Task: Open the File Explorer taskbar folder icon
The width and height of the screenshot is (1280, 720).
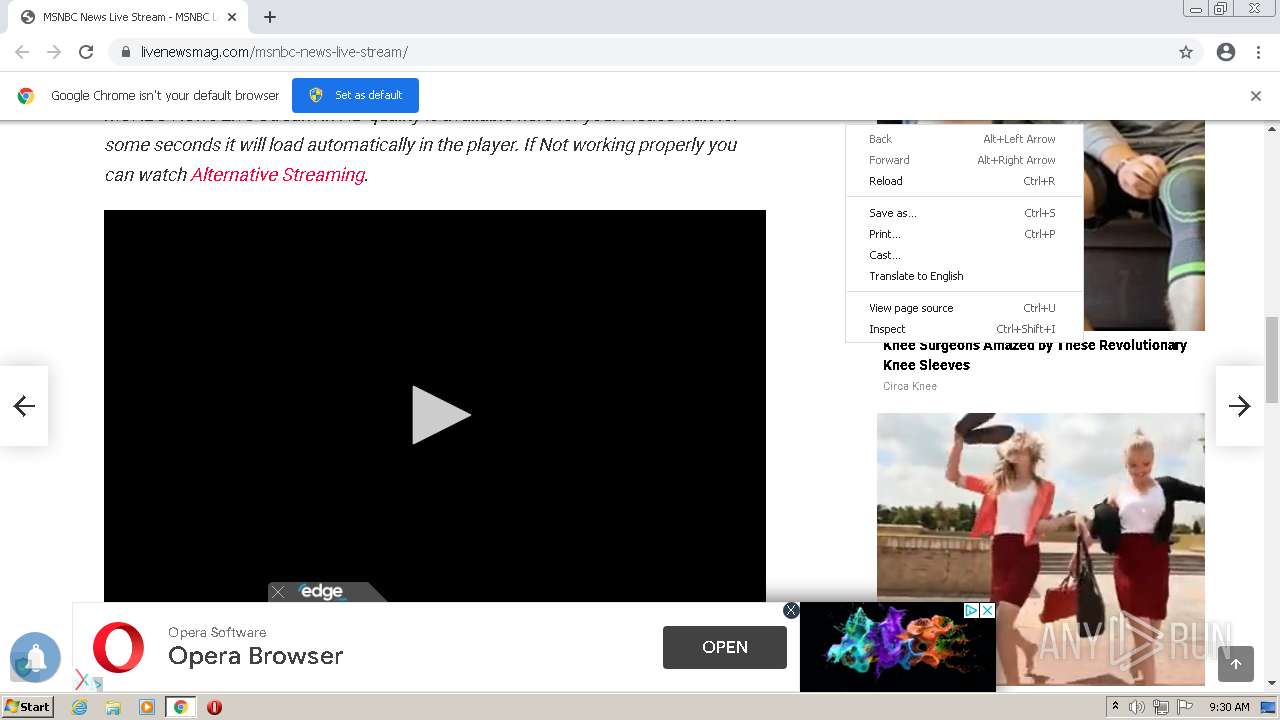Action: coord(113,707)
